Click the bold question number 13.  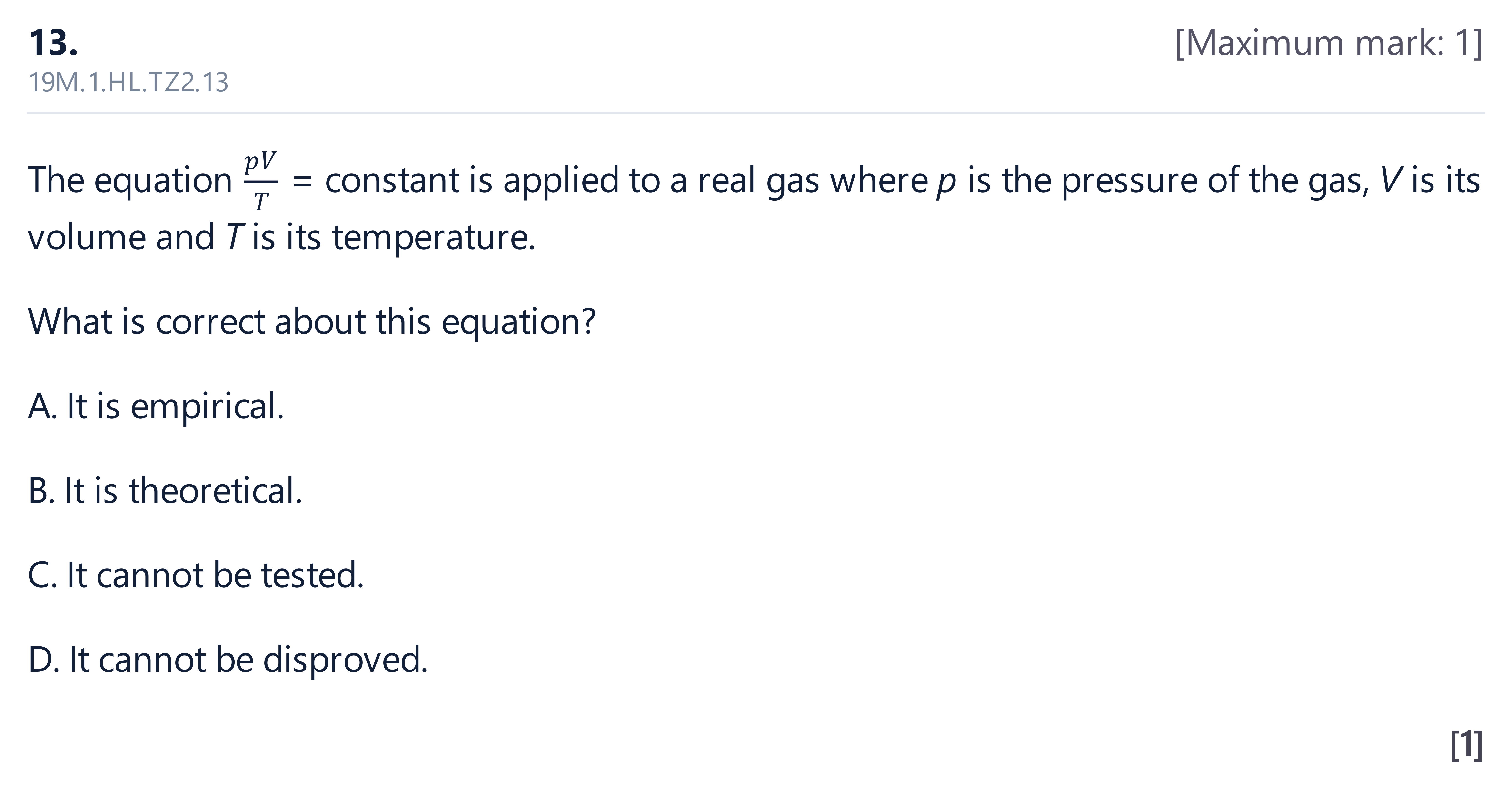pos(53,43)
